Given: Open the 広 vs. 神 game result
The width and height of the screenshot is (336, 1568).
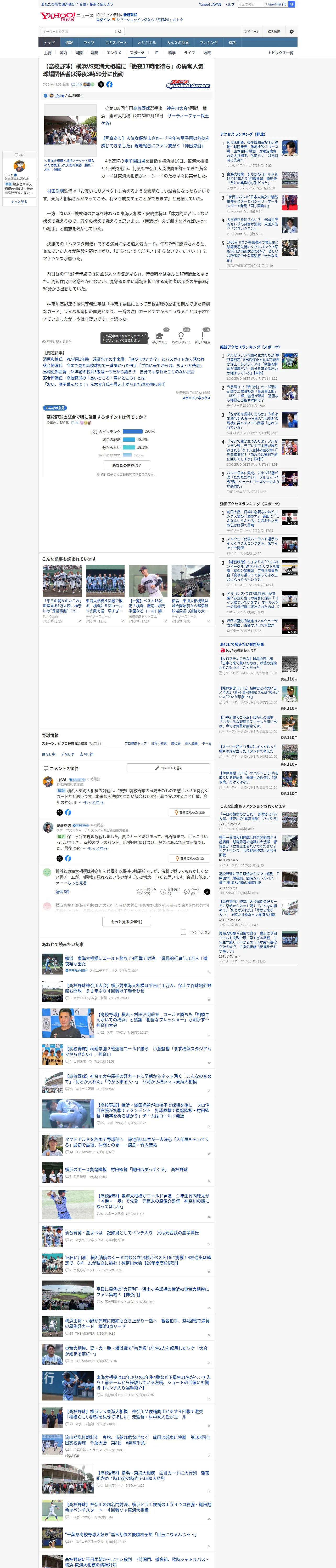Looking at the screenshot, I should tap(87, 754).
